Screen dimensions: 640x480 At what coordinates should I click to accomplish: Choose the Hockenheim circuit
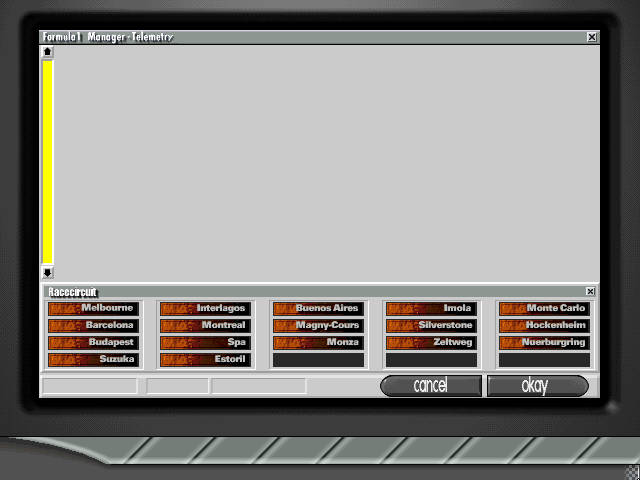(544, 326)
